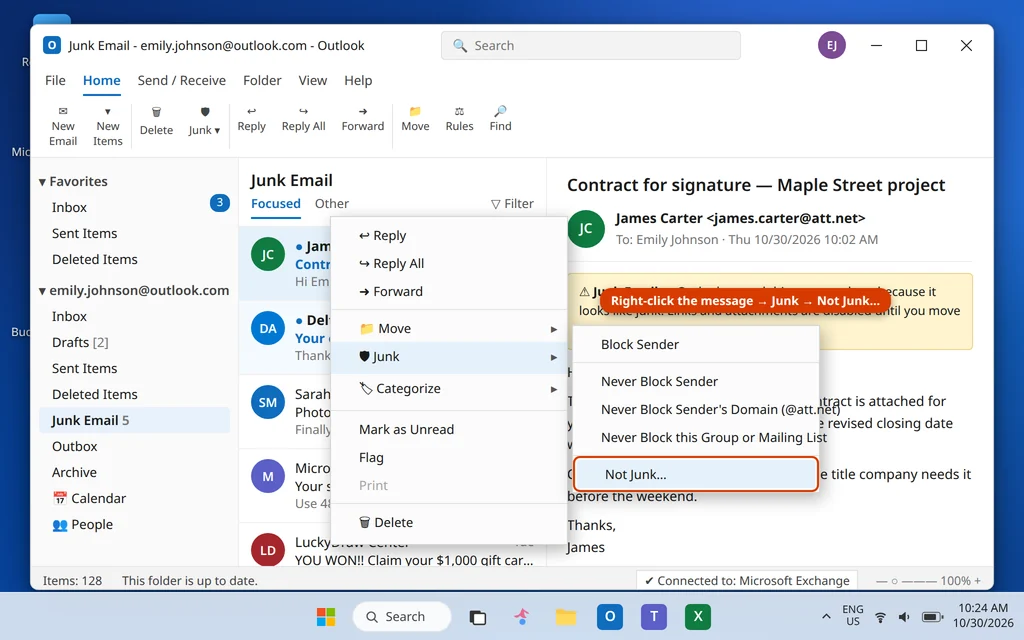The height and width of the screenshot is (640, 1024).
Task: Switch to the Send / Receive tab
Action: [182, 80]
